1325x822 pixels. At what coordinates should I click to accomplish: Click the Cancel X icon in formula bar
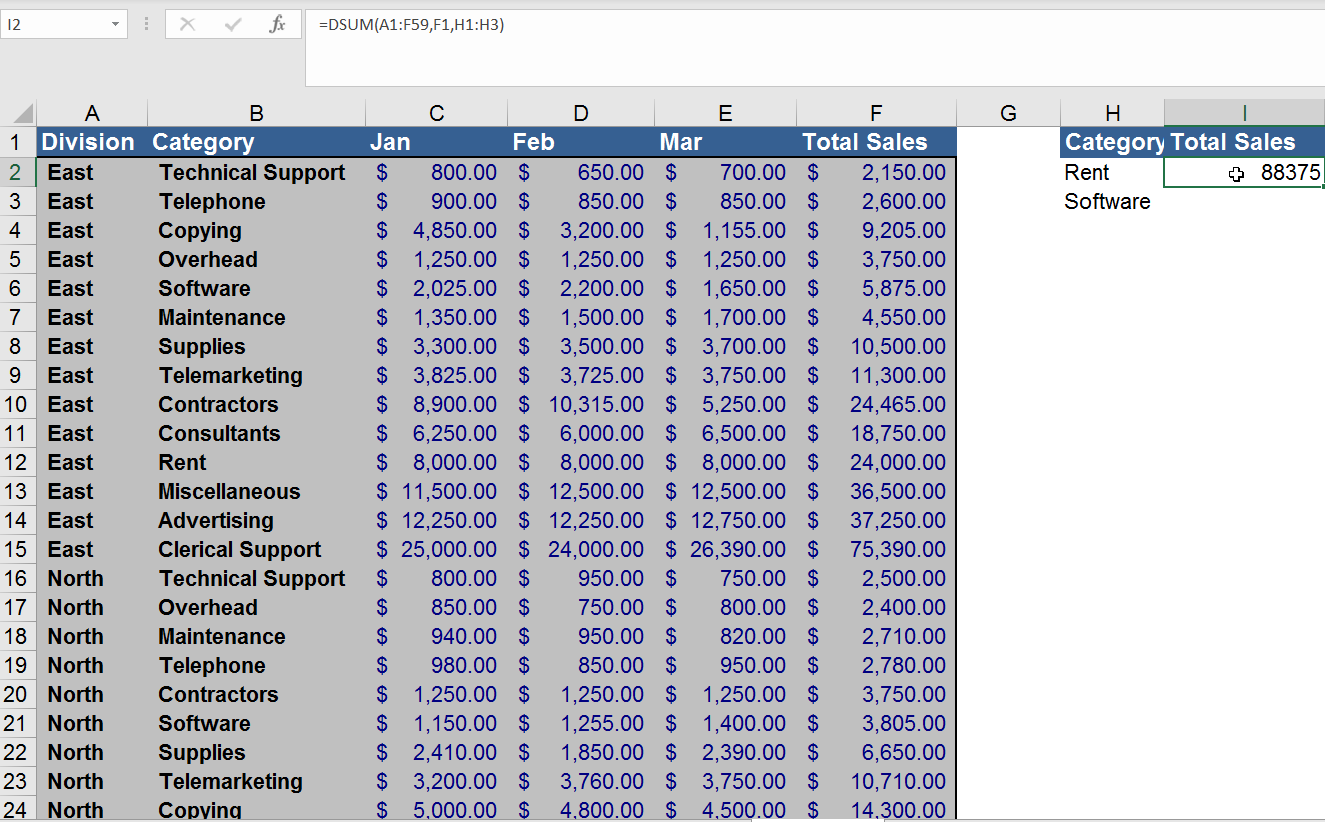187,25
